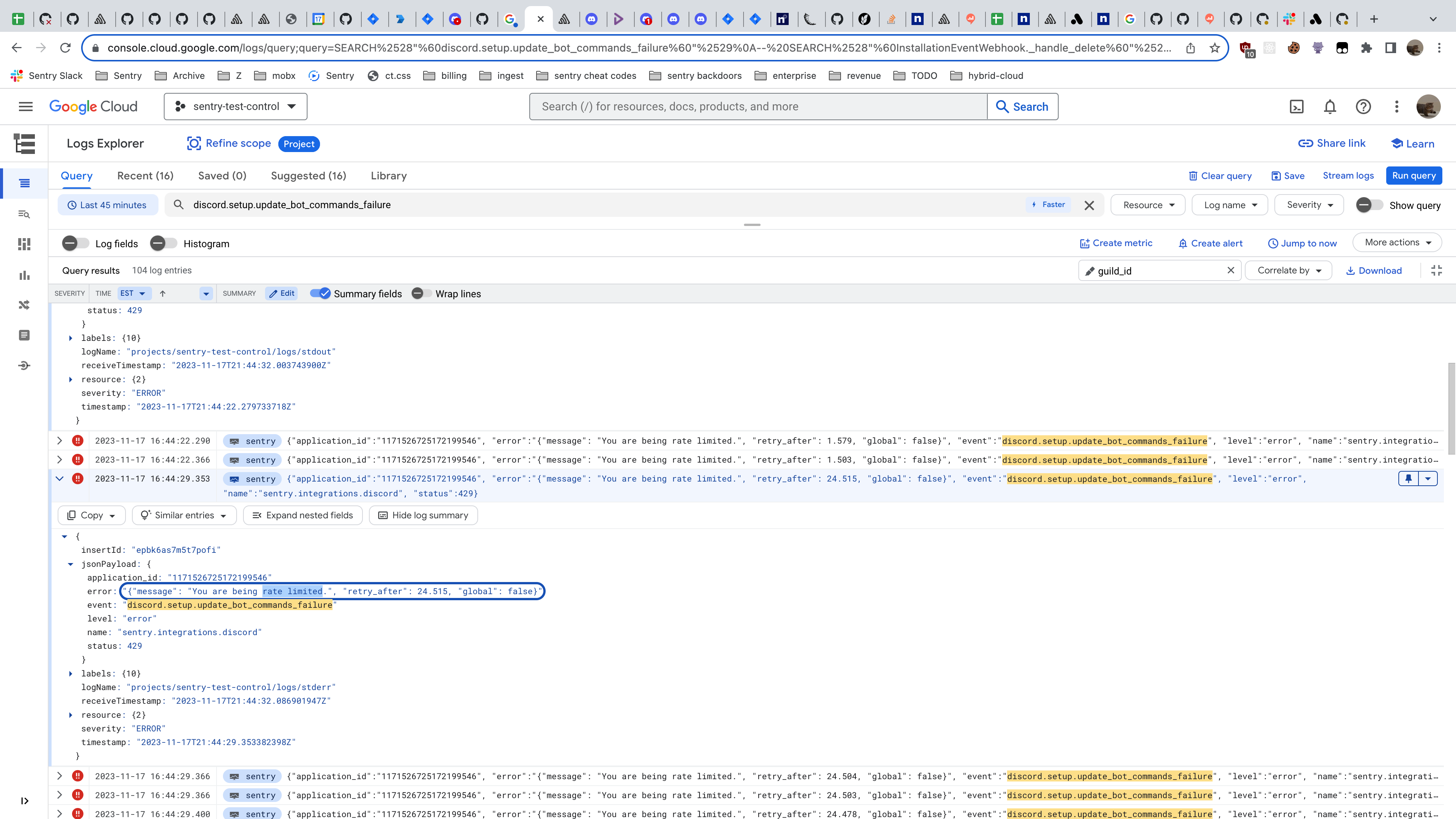Viewport: 1456px width, 819px height.
Task: Toggle the Show query switch
Action: coord(1370,205)
